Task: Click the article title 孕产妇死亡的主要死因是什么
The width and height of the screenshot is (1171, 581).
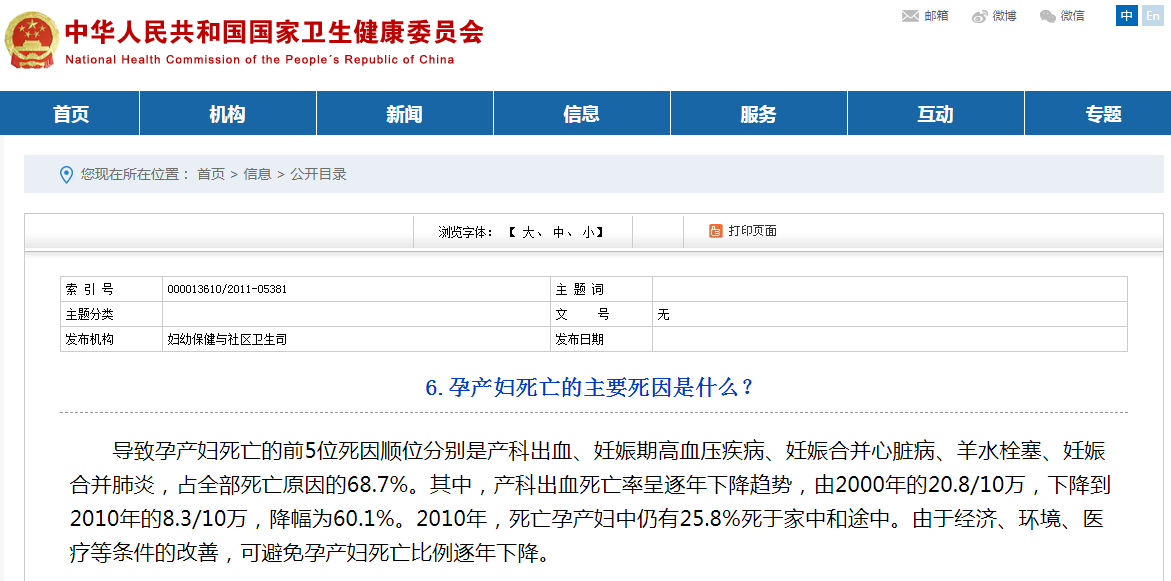Action: tap(590, 387)
